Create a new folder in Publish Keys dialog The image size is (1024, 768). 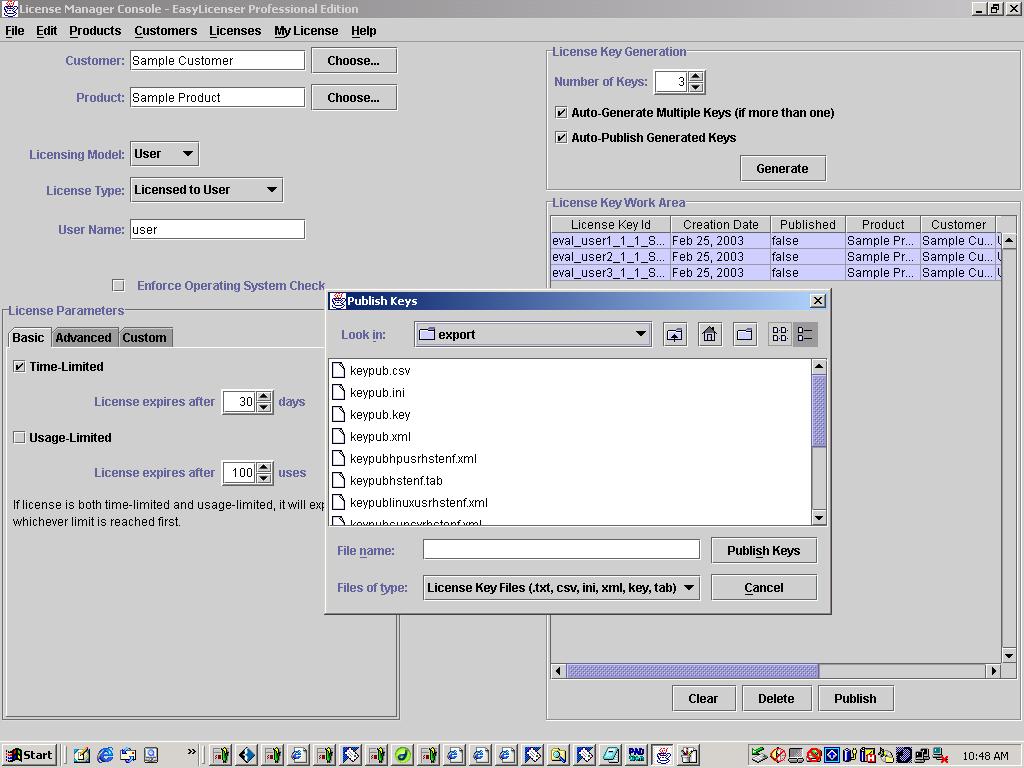pyautogui.click(x=745, y=335)
